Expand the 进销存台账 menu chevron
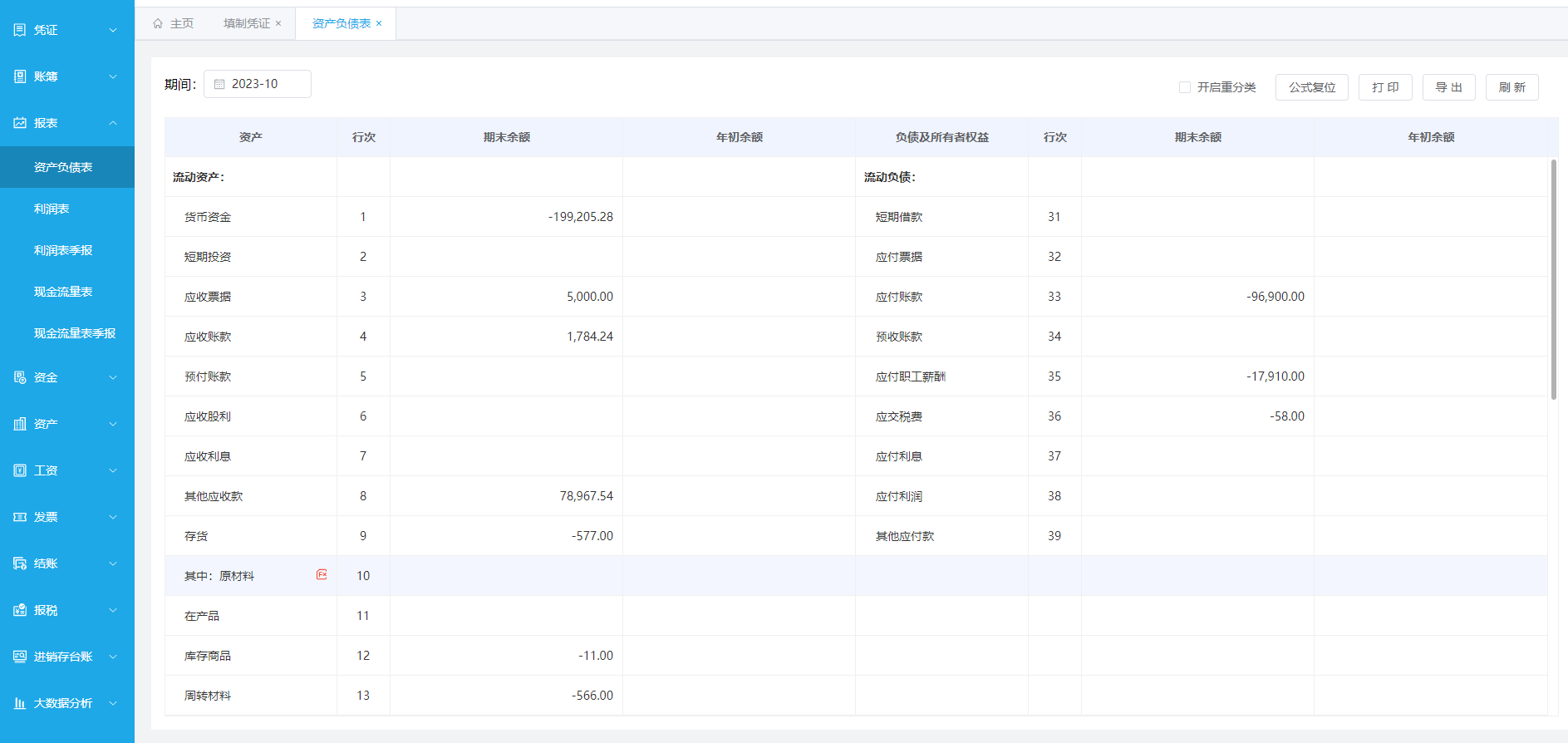The height and width of the screenshot is (743, 1568). tap(113, 657)
